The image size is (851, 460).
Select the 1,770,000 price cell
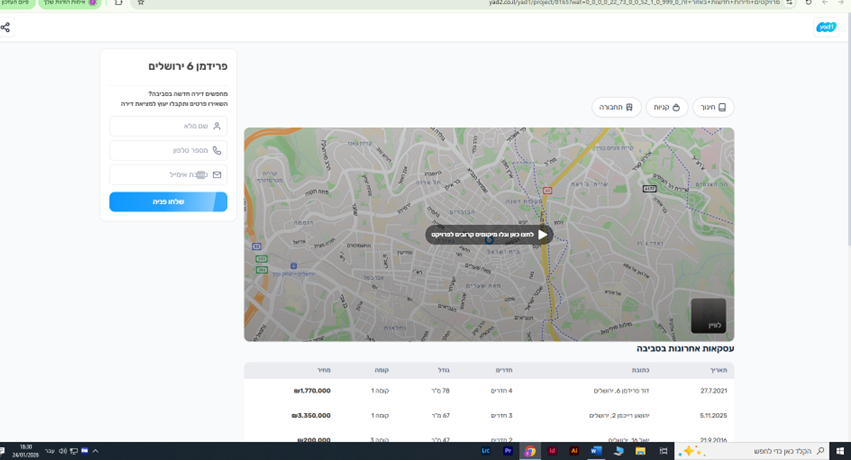(x=312, y=391)
